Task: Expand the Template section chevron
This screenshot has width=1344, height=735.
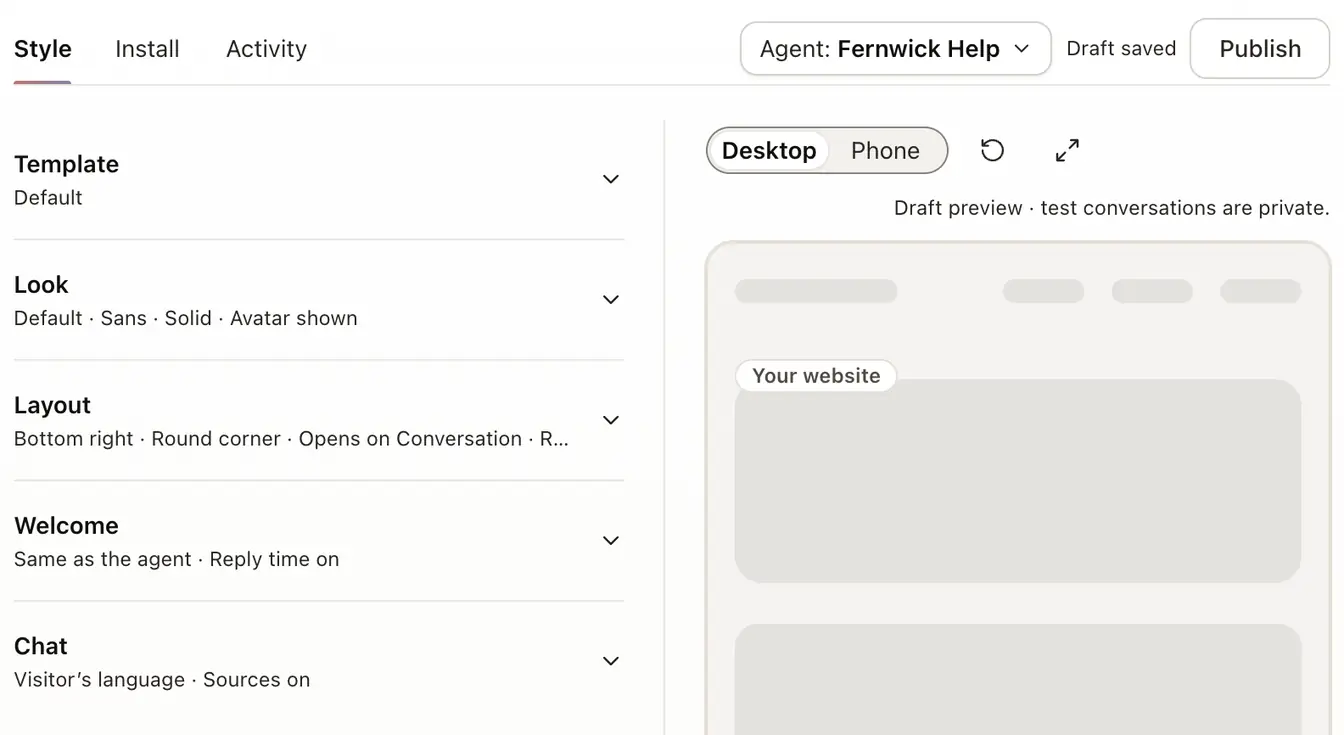Action: [x=611, y=179]
